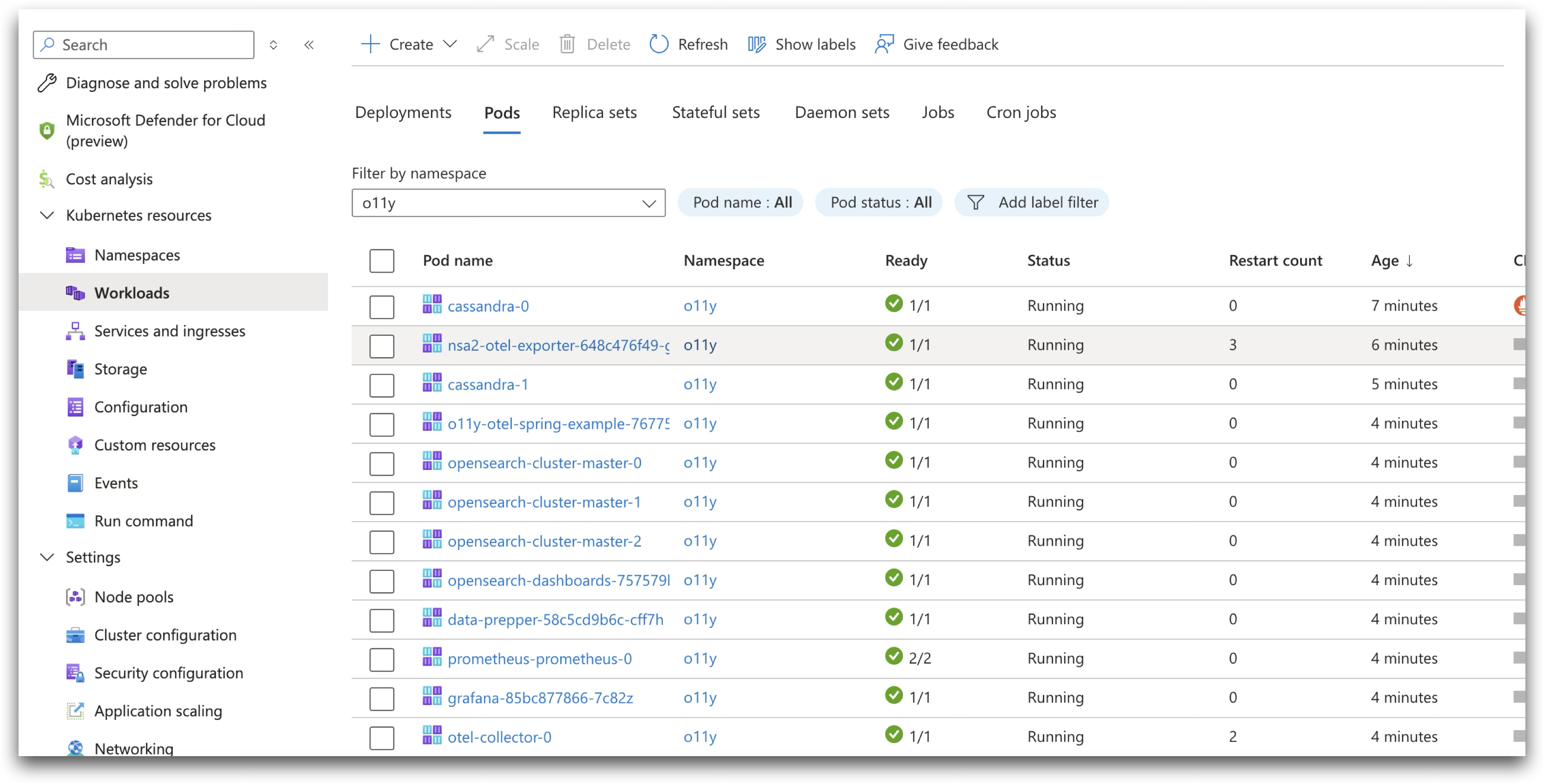The image size is (1544, 784).
Task: Open the Jobs tab
Action: coord(937,113)
